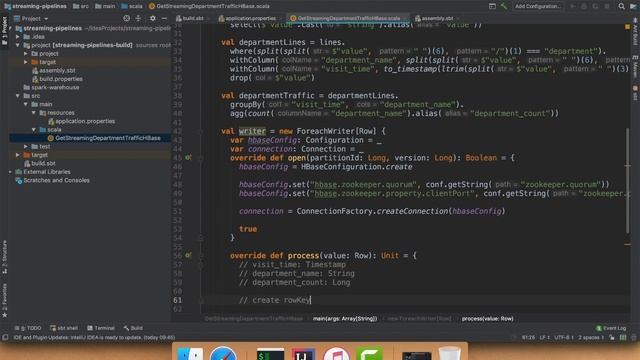Click the LF line separator status entry
This screenshot has height=360, width=640.
pyautogui.click(x=544, y=338)
